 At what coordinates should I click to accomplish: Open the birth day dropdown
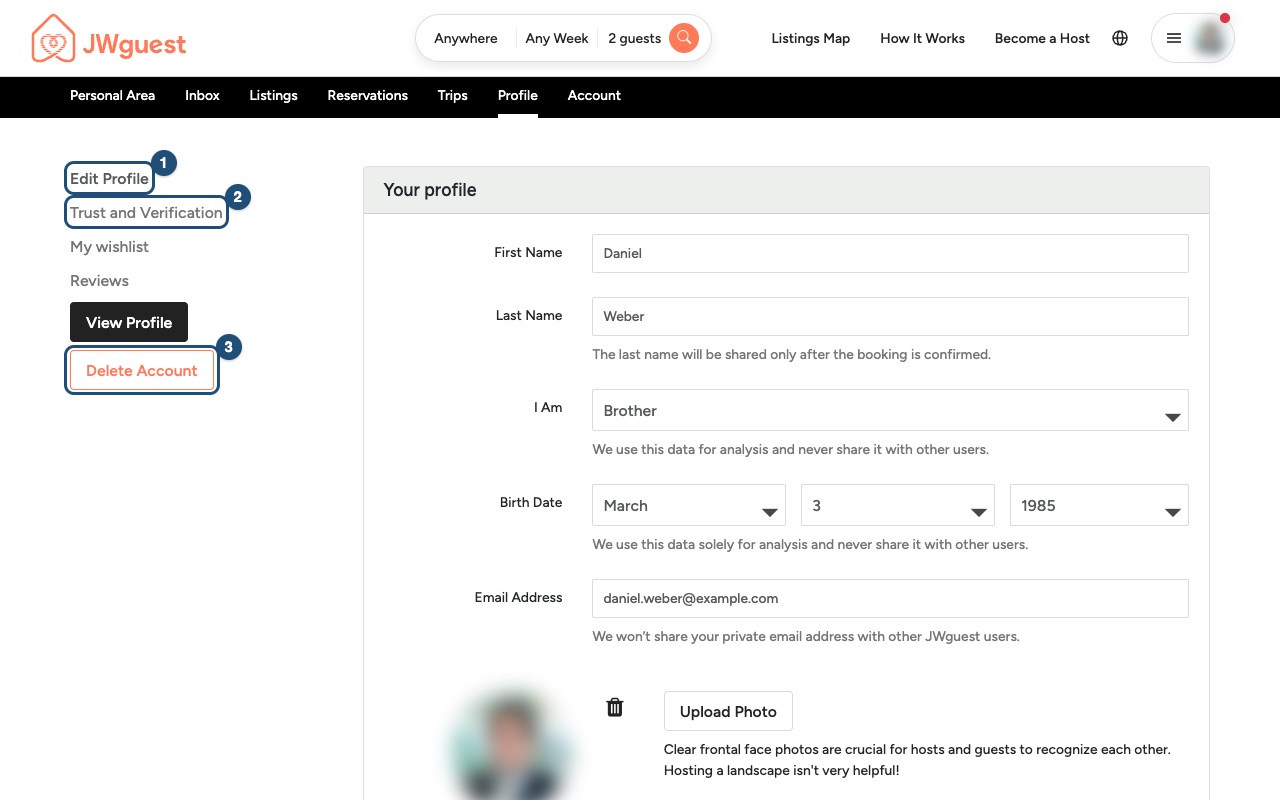point(898,505)
